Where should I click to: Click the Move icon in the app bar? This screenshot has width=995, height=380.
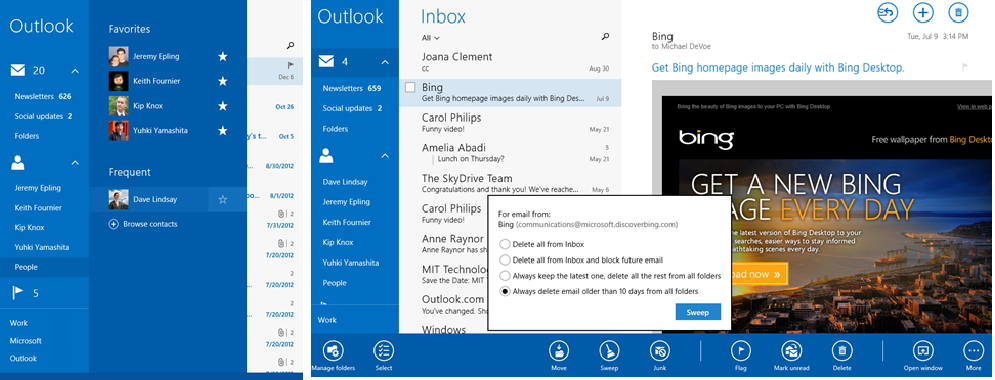[x=558, y=351]
